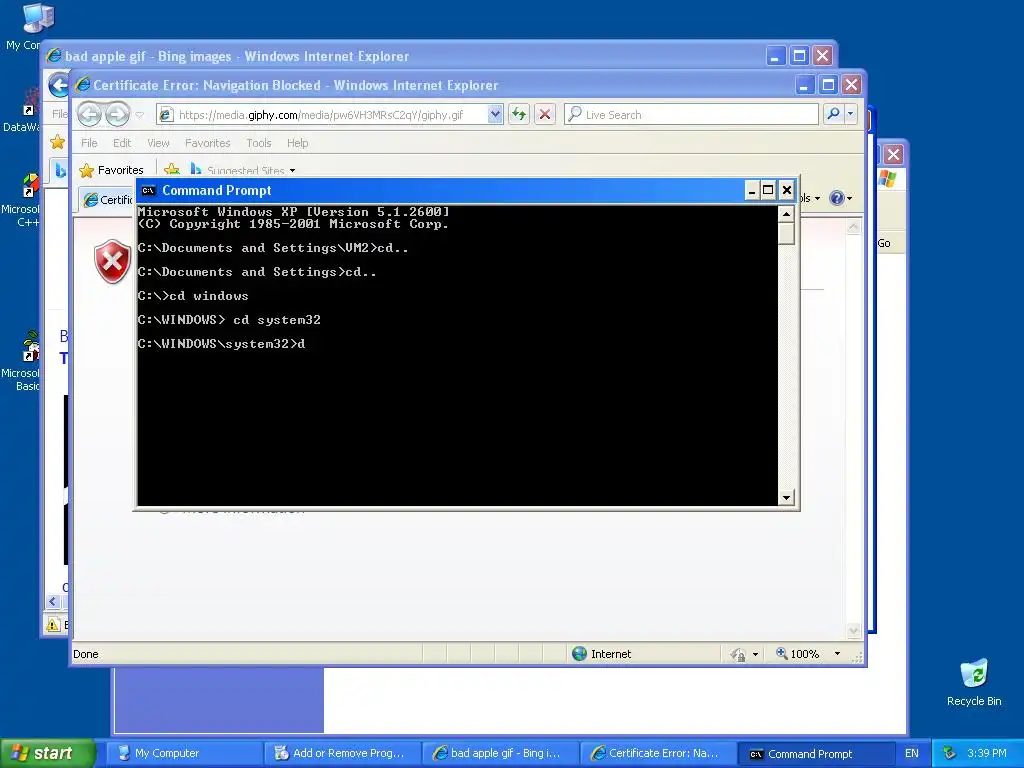Click the 'cd system32' command line text

[277, 320]
